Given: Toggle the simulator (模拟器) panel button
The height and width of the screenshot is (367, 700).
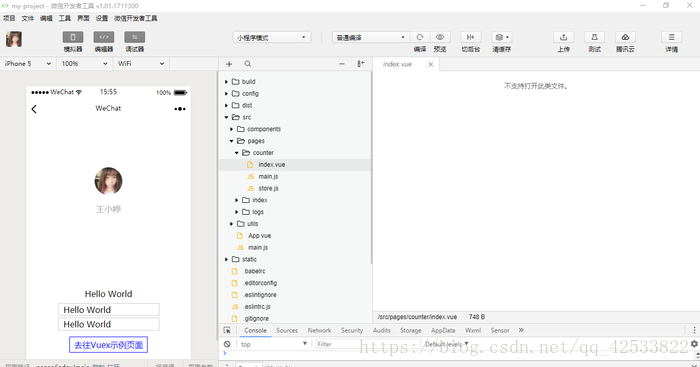Looking at the screenshot, I should click(73, 37).
